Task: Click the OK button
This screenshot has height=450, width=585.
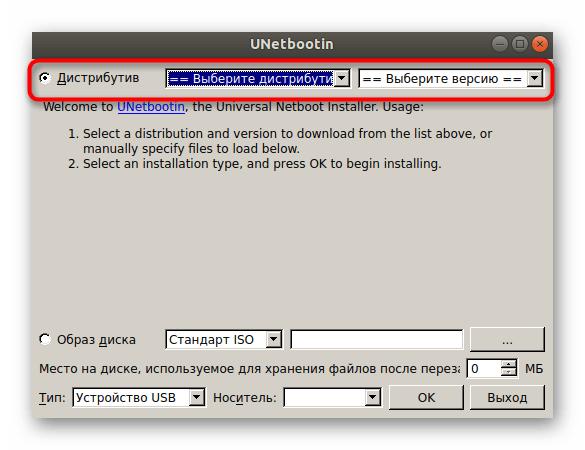Action: (x=426, y=397)
